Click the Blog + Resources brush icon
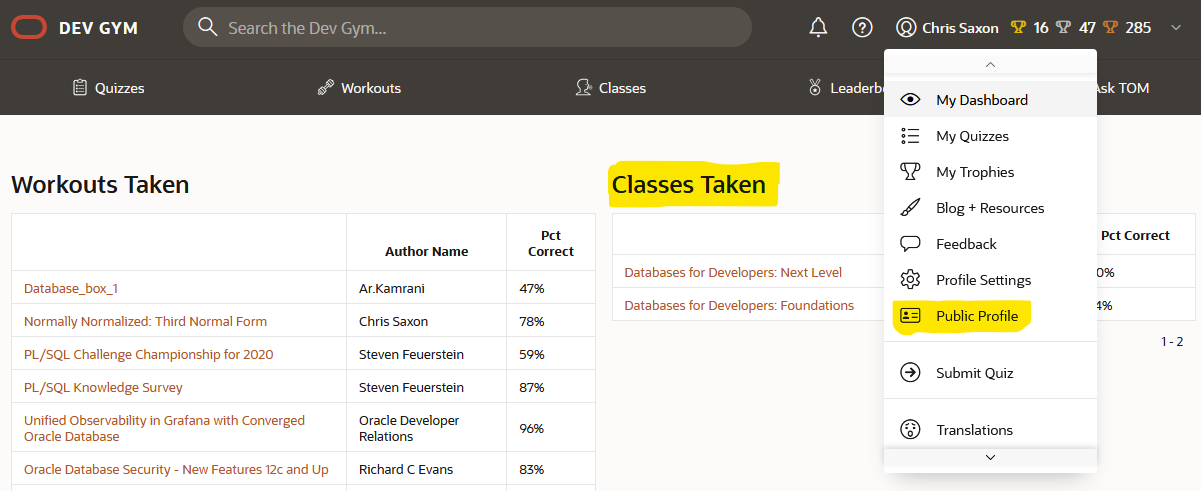This screenshot has width=1201, height=491. tap(910, 208)
